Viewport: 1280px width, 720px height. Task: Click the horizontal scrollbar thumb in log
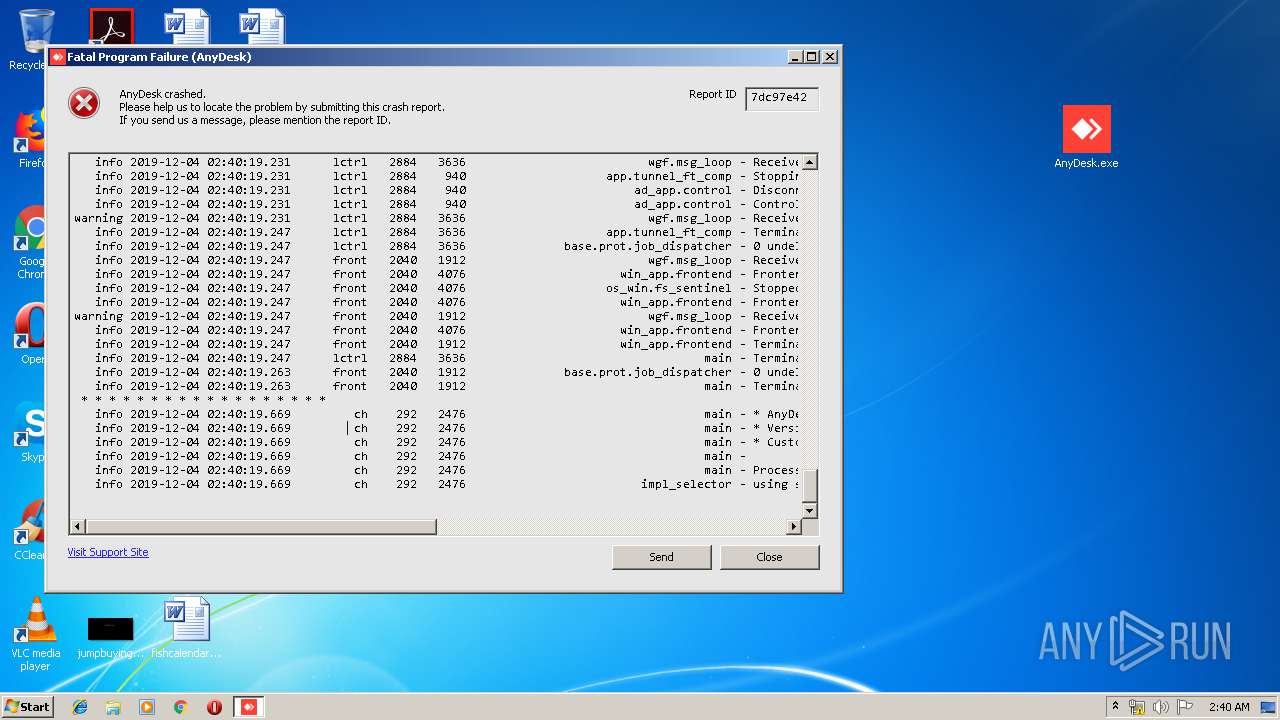tap(261, 527)
